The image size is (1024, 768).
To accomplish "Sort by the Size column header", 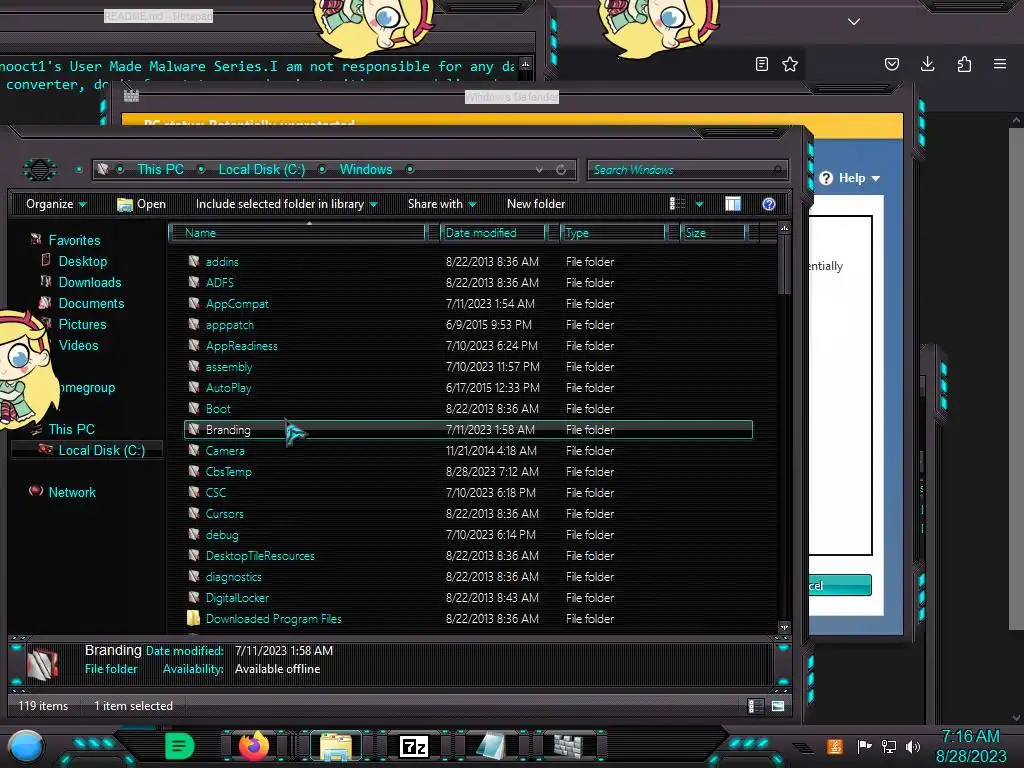I will [713, 232].
